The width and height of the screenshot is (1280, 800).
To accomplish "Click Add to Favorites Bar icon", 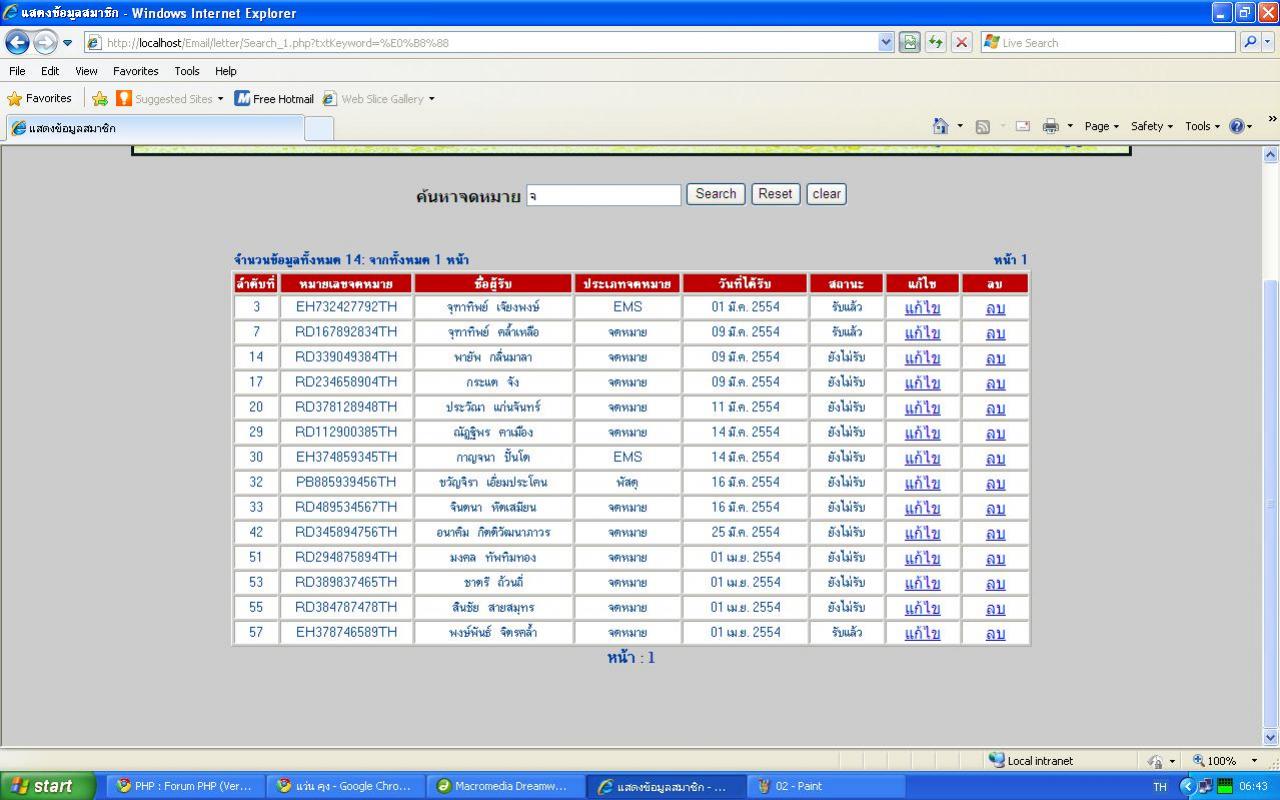I will pos(100,98).
